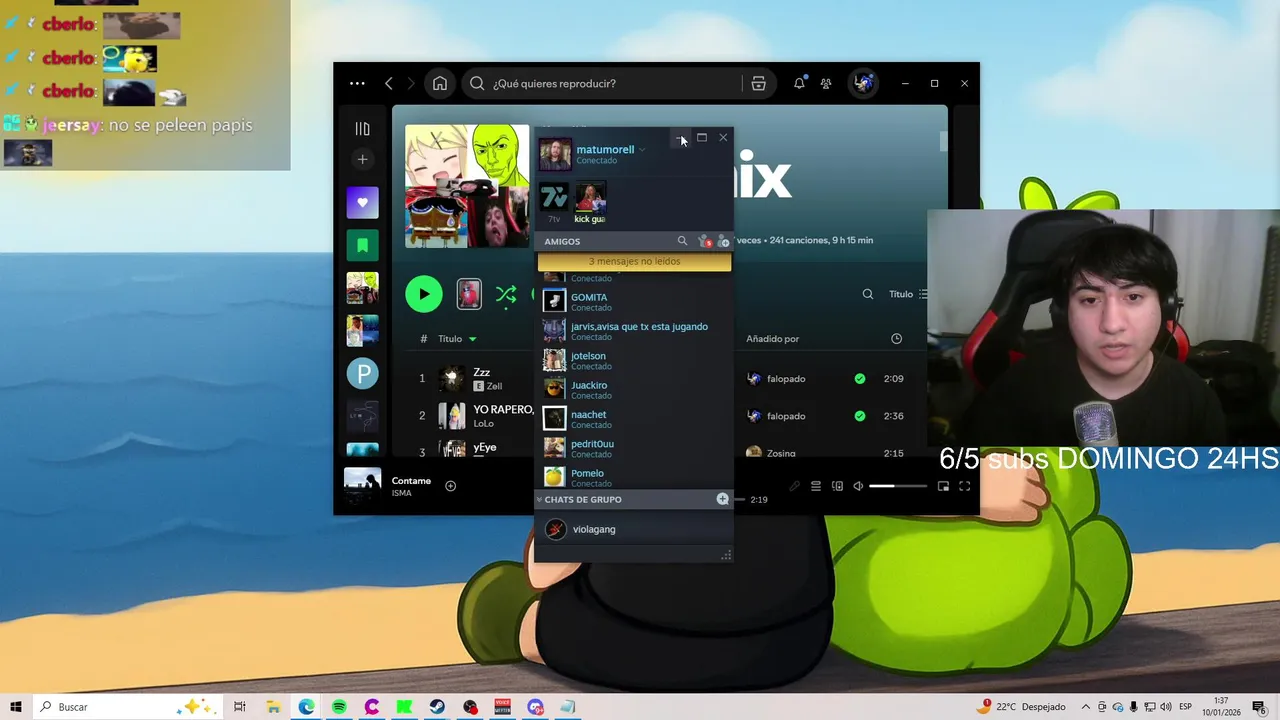Image resolution: width=1280 pixels, height=720 pixels.
Task: Click matumorell's Steam avatar
Action: 555,154
